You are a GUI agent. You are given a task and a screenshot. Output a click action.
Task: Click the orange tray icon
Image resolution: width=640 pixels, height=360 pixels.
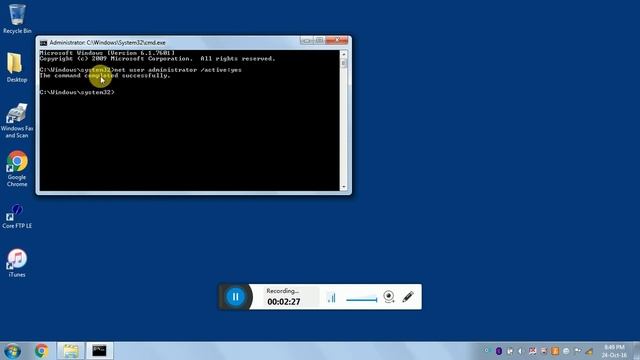(x=555, y=351)
